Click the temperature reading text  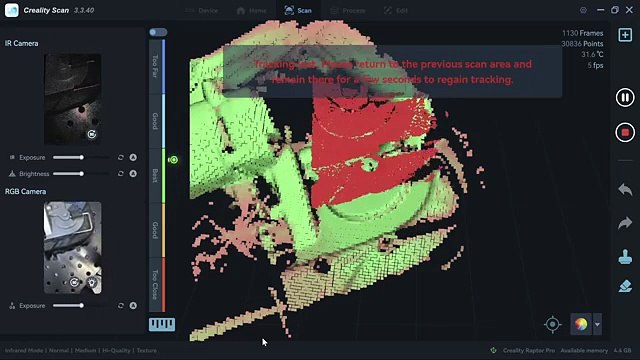point(592,54)
